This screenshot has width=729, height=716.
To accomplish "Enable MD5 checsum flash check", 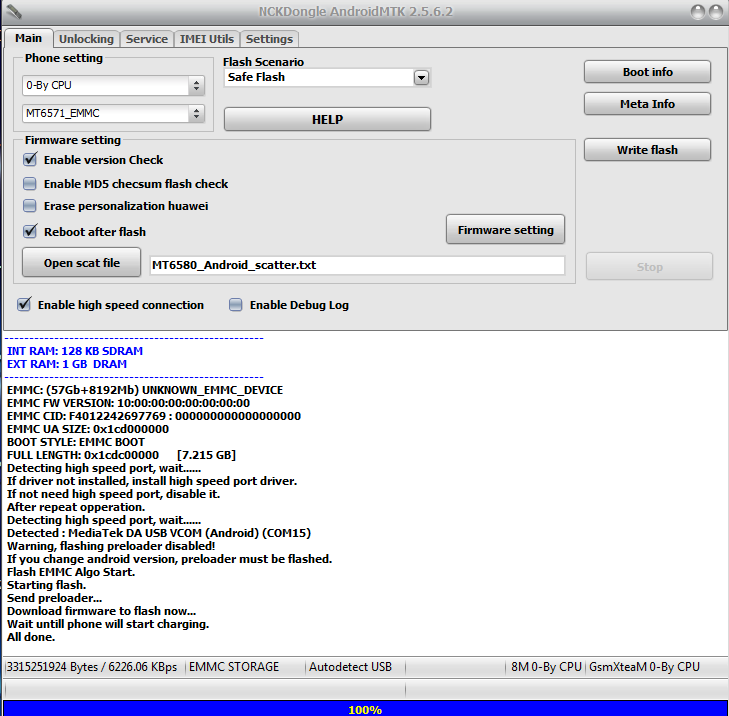I will 30,184.
